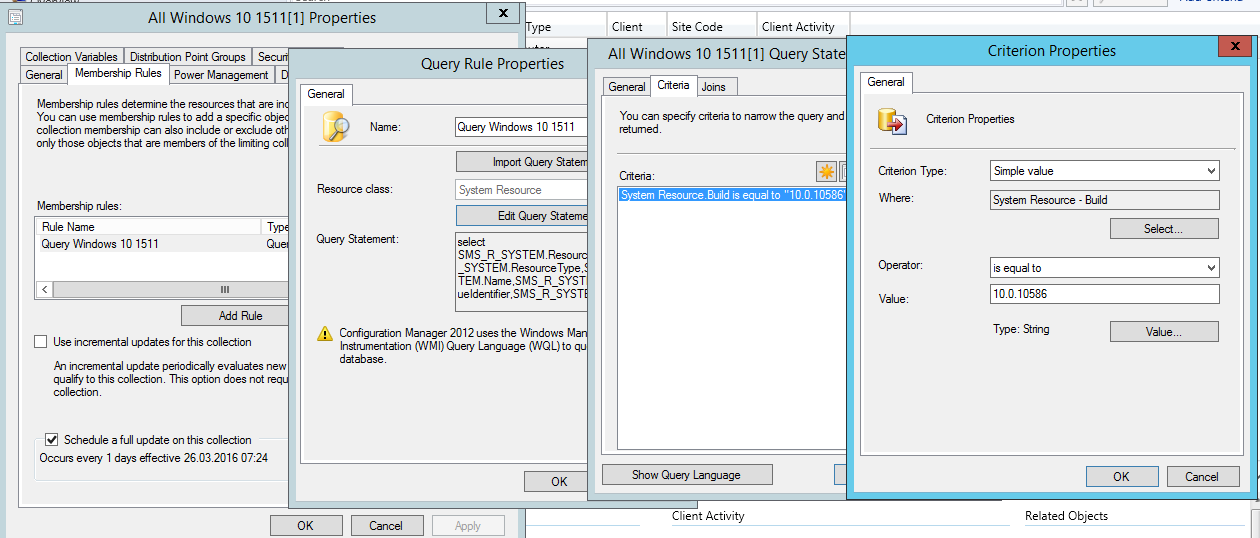Click Cancel in collection Properties window
1260x538 pixels.
tap(386, 525)
